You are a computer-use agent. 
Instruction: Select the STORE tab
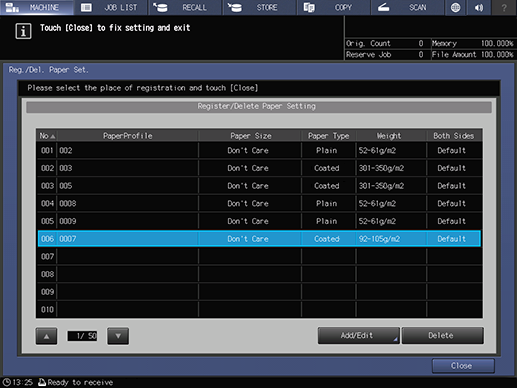click(259, 7)
